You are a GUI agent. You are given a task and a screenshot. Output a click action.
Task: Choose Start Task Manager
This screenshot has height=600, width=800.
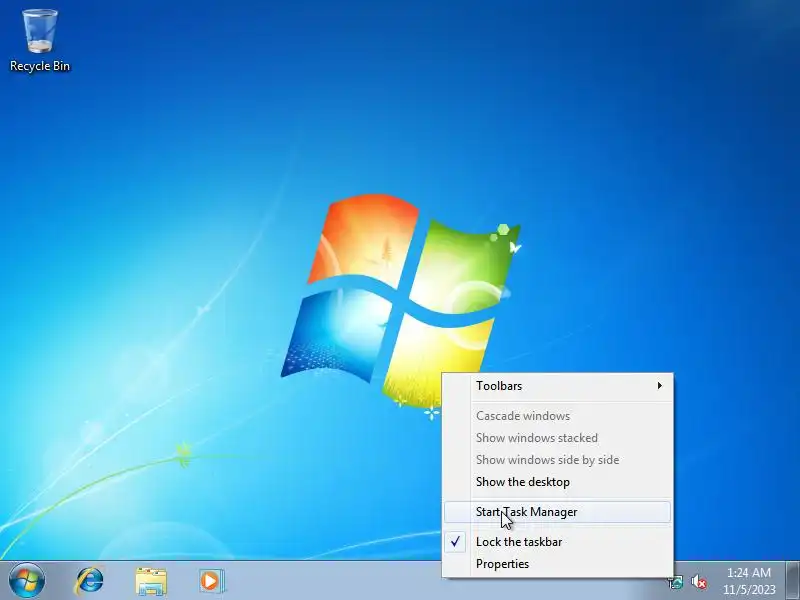coord(558,512)
